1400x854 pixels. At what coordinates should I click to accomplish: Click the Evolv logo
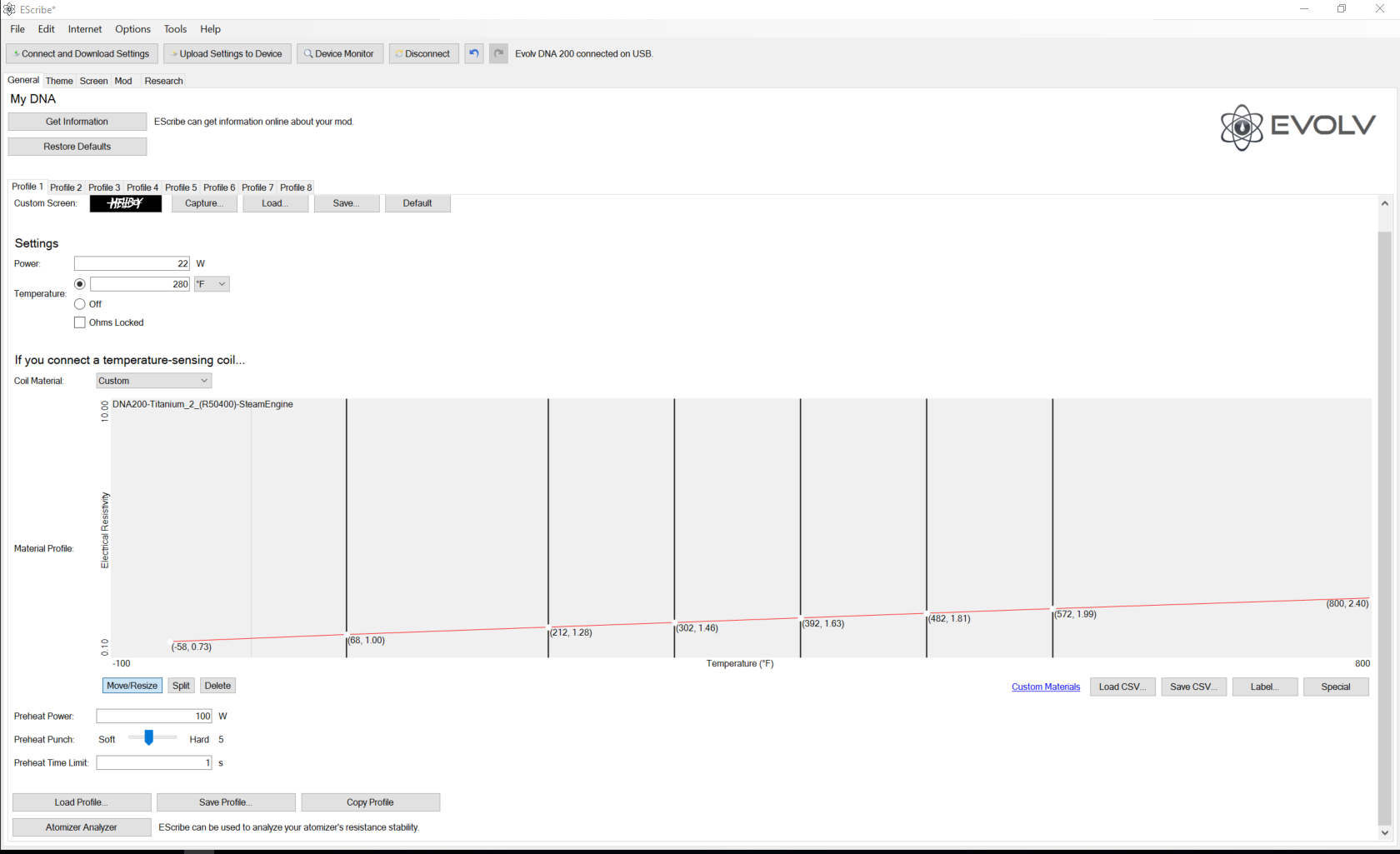coord(1297,127)
